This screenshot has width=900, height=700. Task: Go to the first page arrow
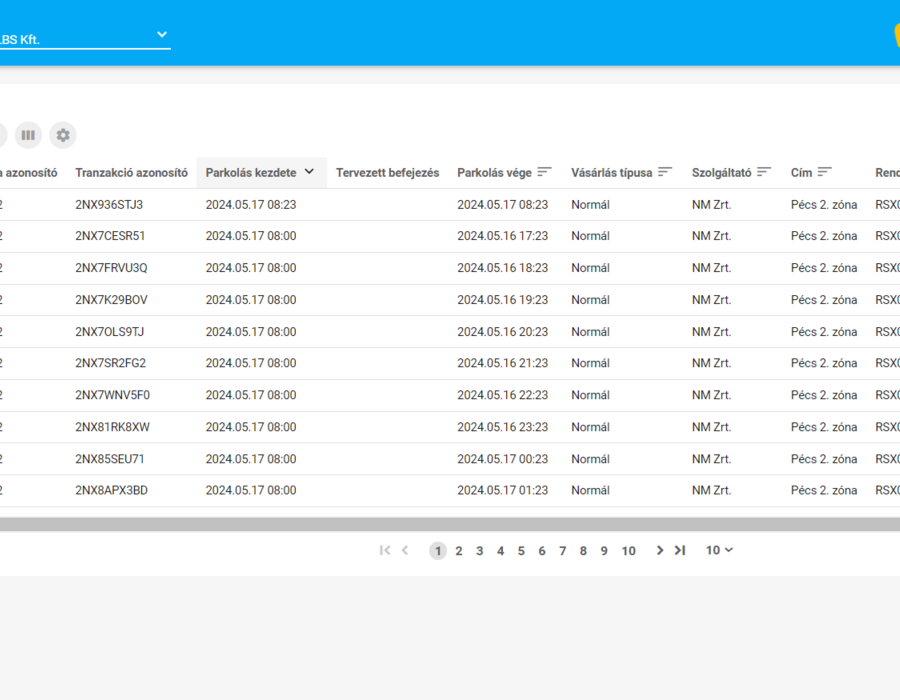385,551
